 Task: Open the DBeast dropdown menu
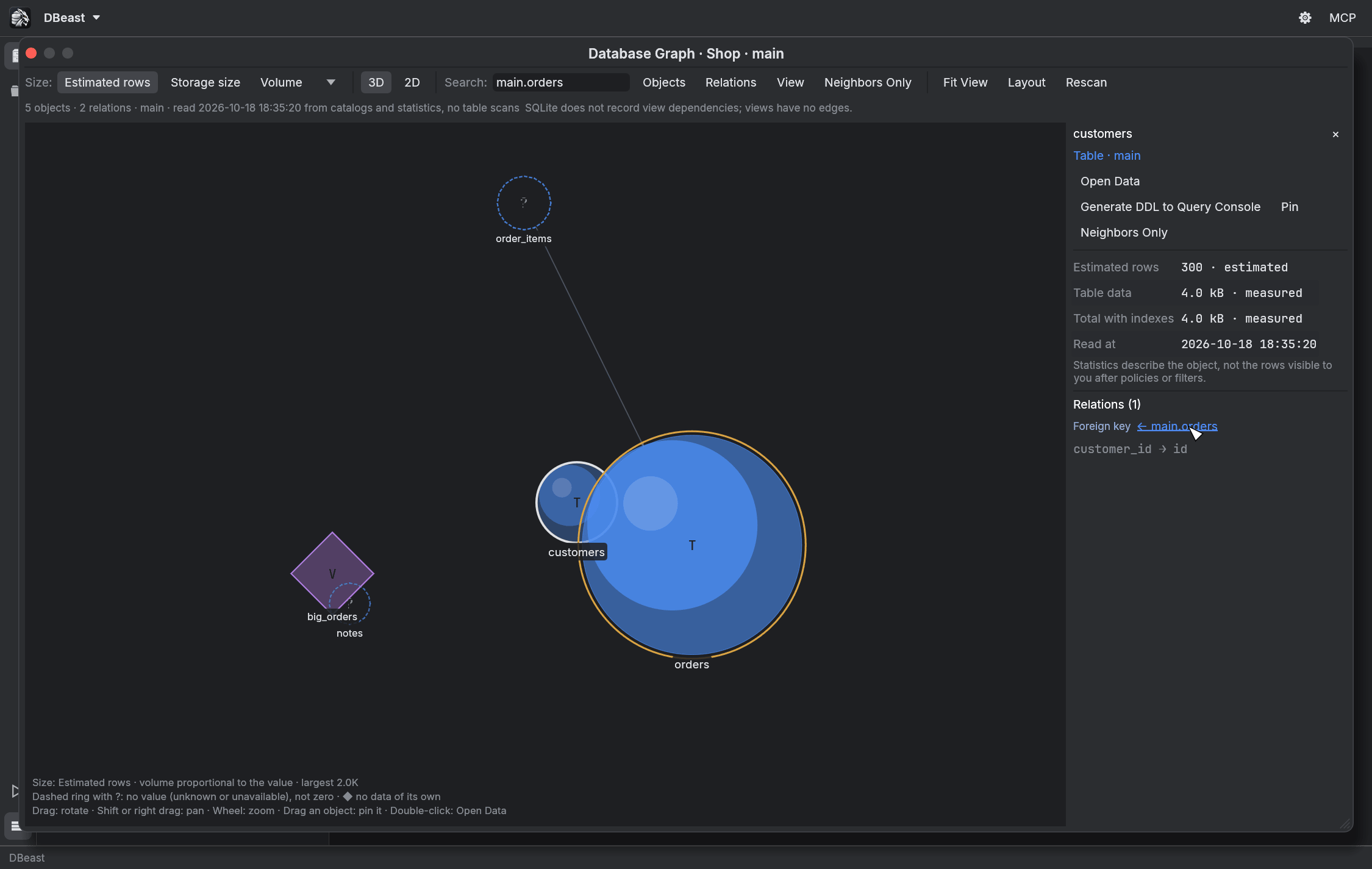[72, 18]
